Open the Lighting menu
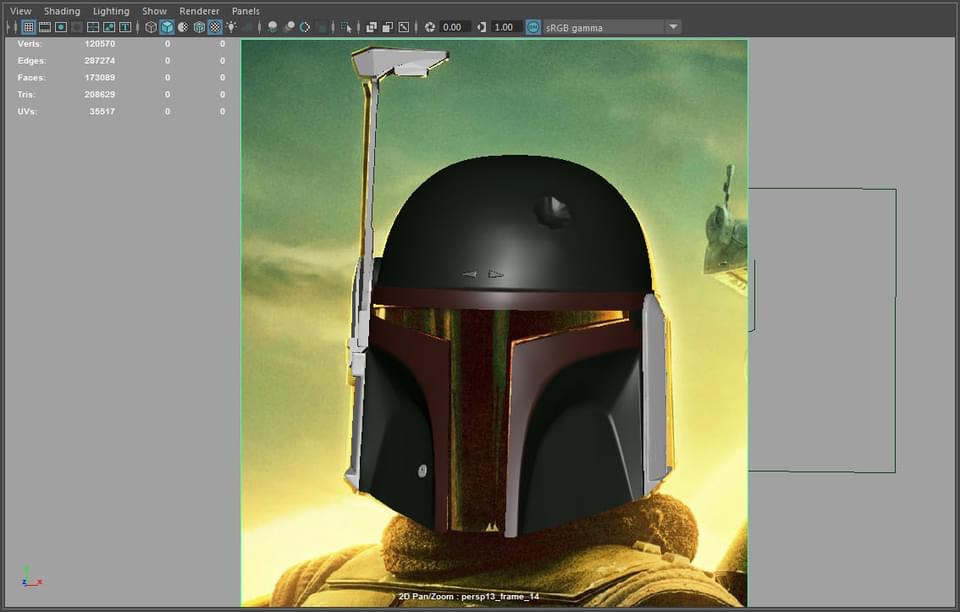The image size is (960, 612). click(x=111, y=11)
